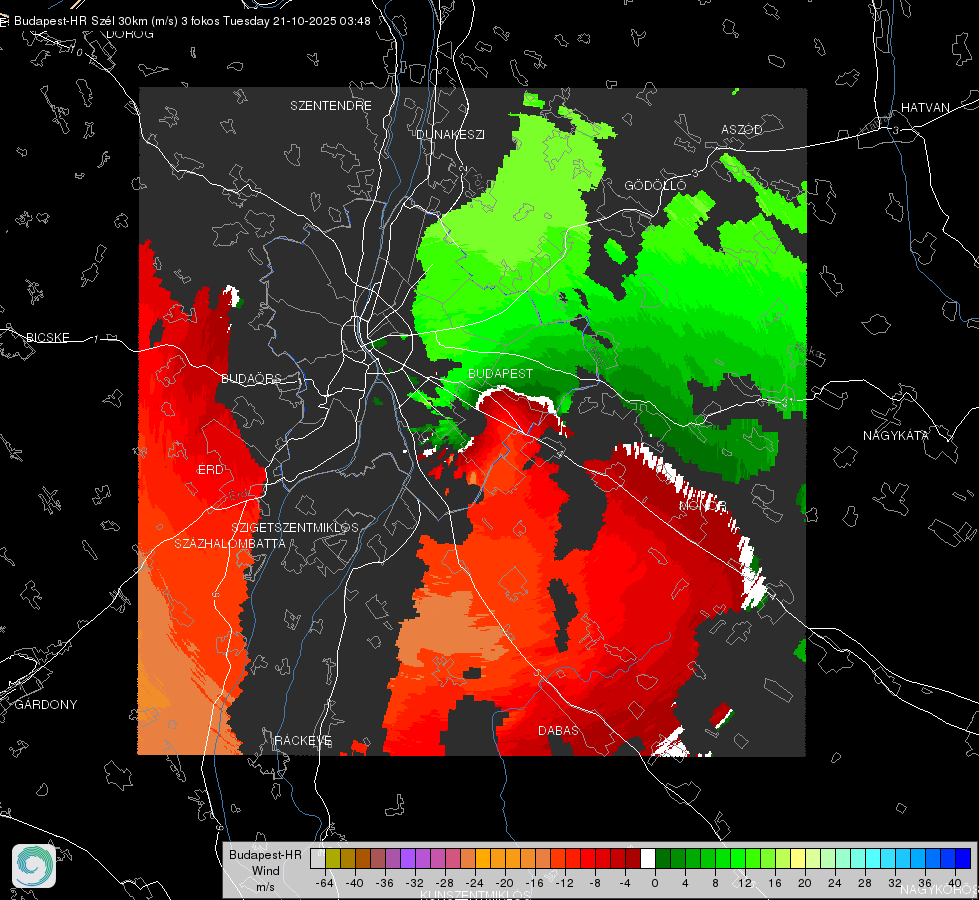The height and width of the screenshot is (900, 979).
Task: Select the light gray first swatch in the legend
Action: point(318,858)
